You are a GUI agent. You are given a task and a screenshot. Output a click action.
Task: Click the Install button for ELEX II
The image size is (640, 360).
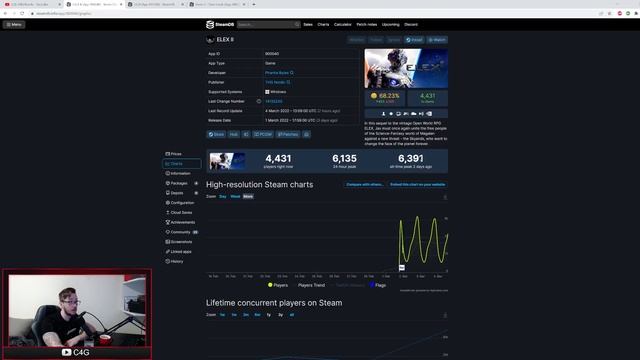coord(414,40)
